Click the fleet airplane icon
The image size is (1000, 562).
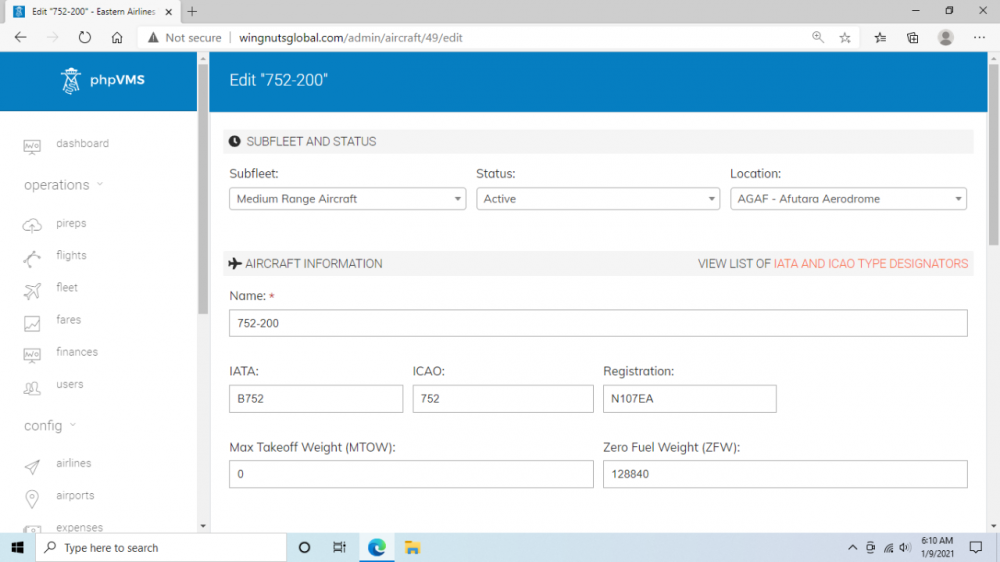pos(32,290)
